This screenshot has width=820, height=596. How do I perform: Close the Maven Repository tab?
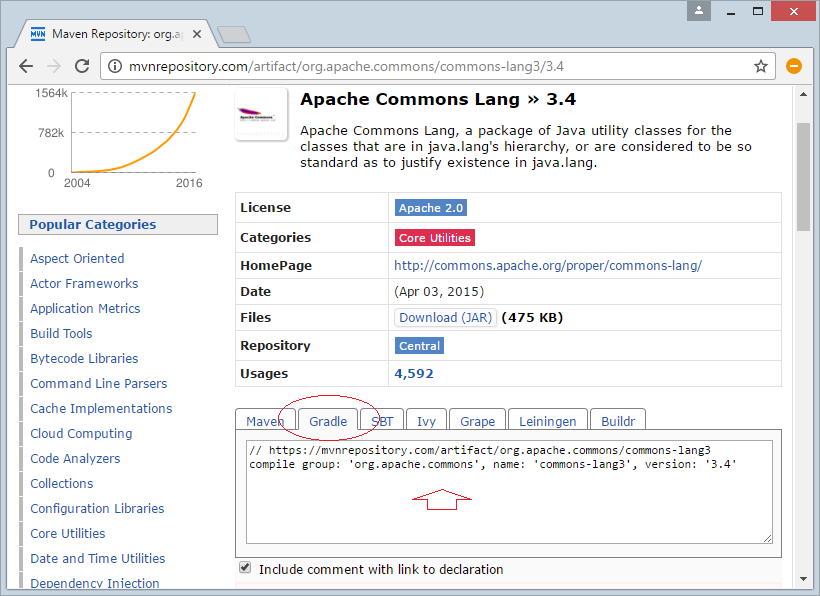click(x=197, y=34)
